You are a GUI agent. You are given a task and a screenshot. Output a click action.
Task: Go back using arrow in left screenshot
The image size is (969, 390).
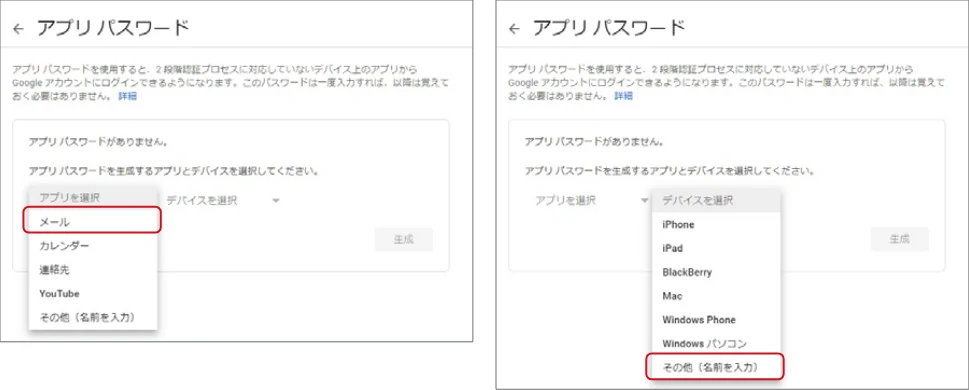19,28
